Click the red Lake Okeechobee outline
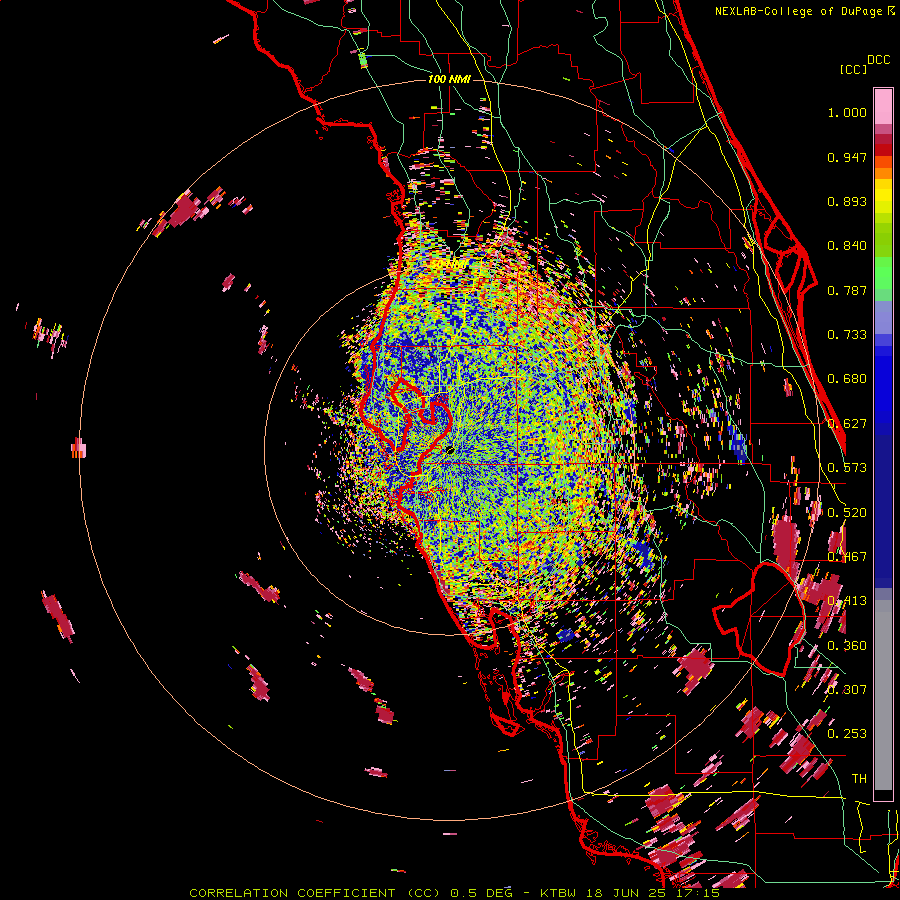The image size is (900, 900). tap(759, 617)
